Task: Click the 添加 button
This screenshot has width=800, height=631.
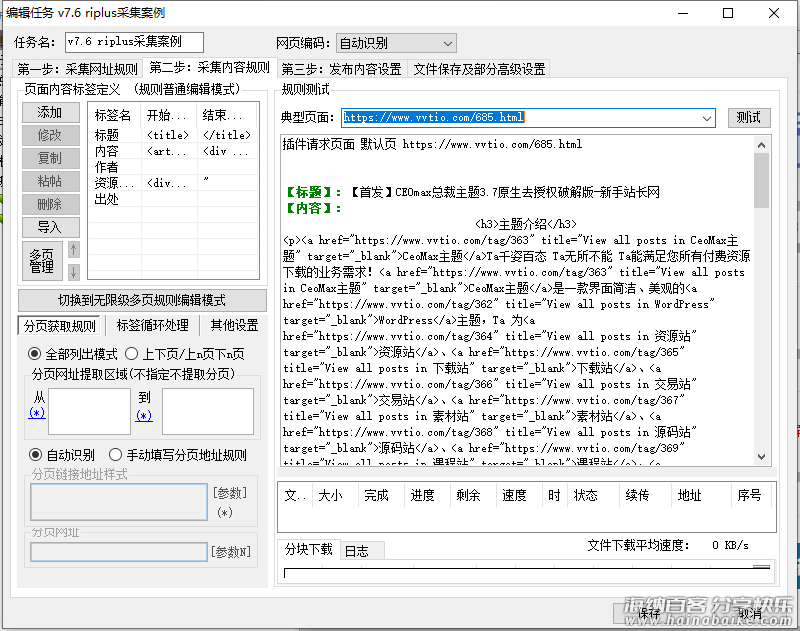Action: tap(51, 112)
